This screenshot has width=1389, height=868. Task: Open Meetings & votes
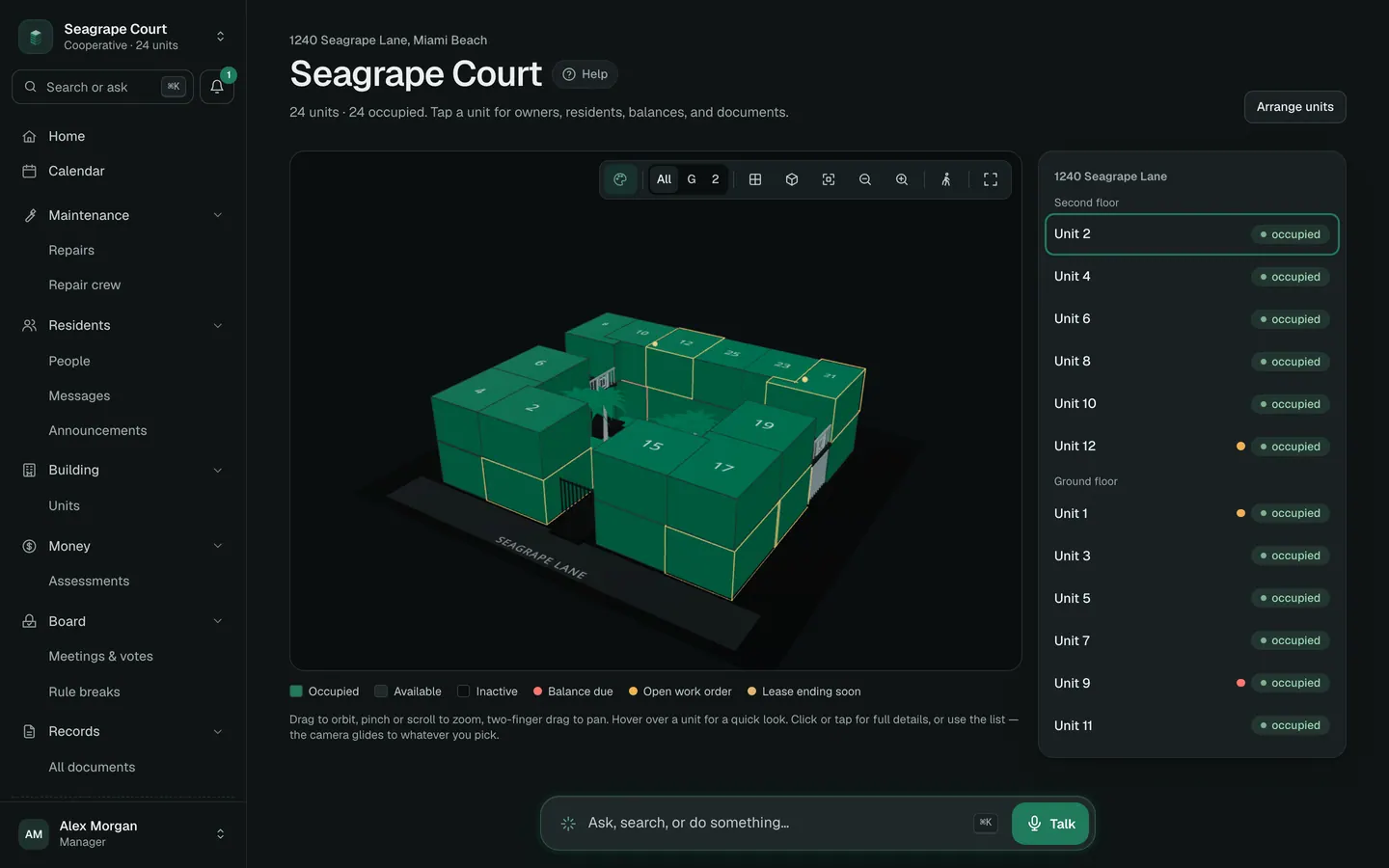101,656
